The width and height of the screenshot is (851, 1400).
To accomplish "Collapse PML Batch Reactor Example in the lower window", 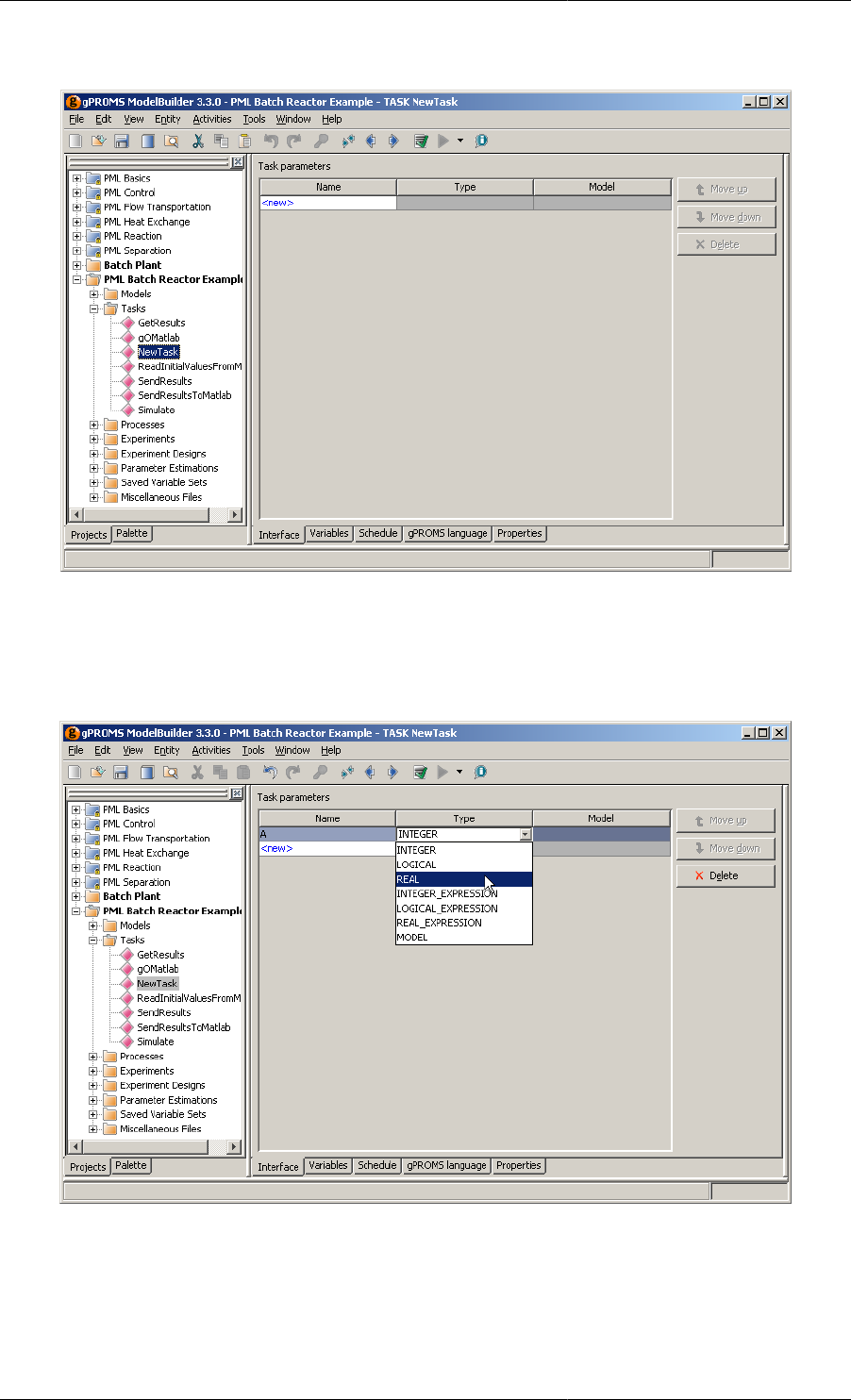I will (76, 911).
